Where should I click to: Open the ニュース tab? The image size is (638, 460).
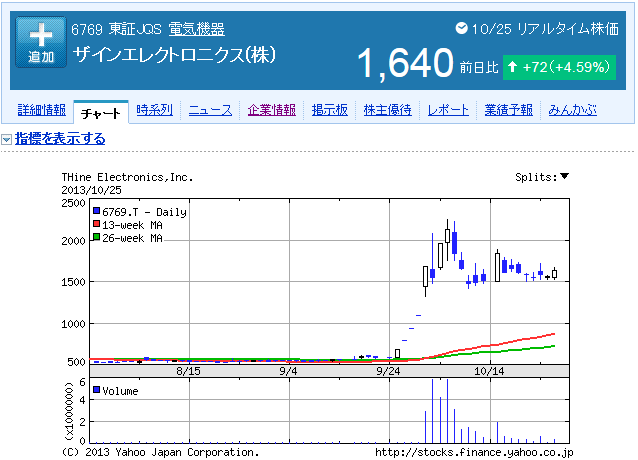[210, 110]
